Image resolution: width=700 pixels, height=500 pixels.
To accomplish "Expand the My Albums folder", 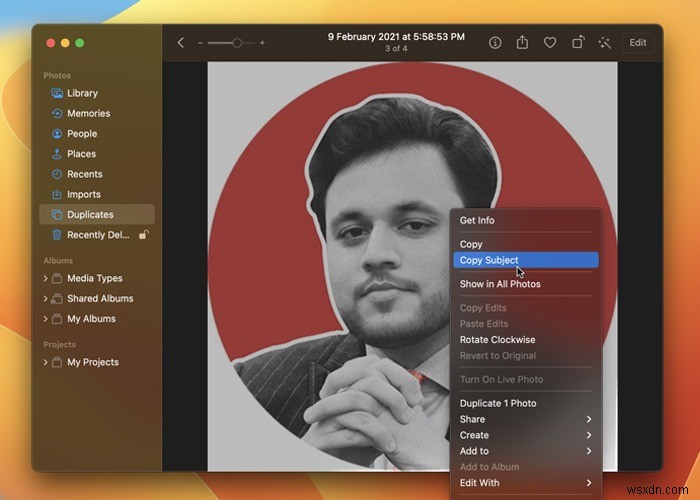I will tap(45, 319).
